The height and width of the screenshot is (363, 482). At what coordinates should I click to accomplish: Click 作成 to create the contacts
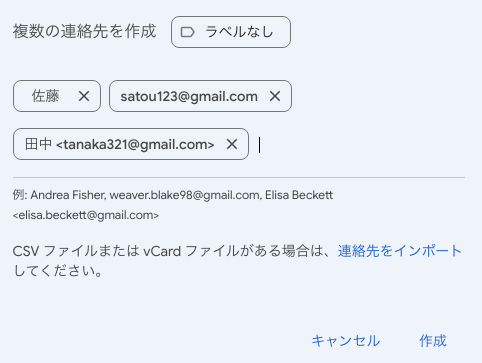tap(433, 341)
